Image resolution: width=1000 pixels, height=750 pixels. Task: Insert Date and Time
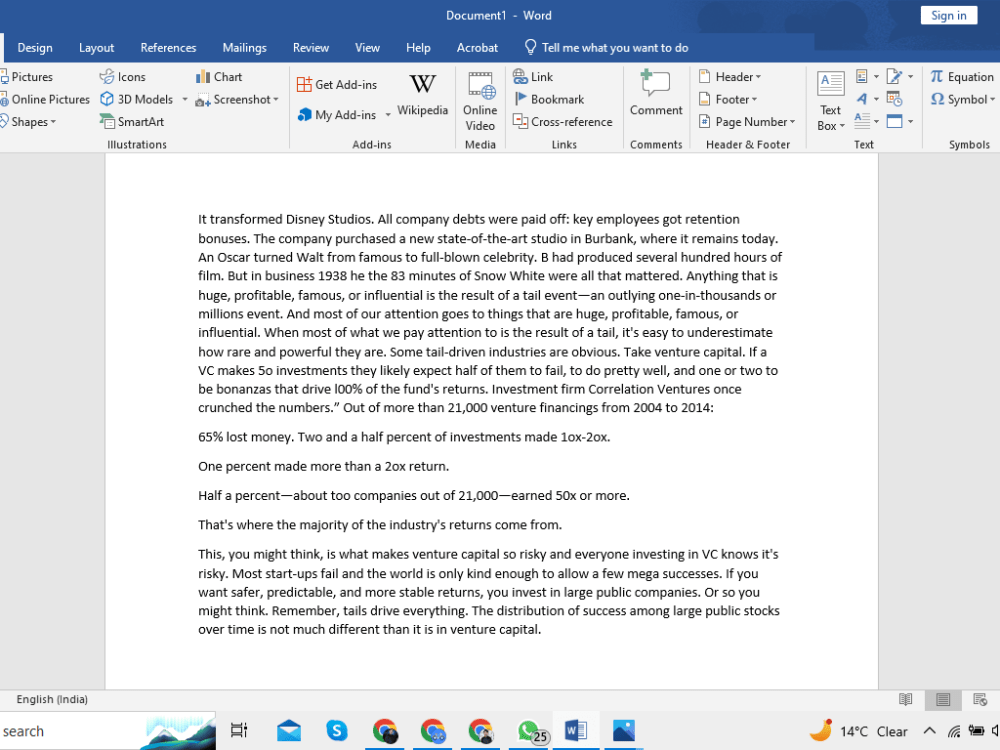[x=895, y=99]
